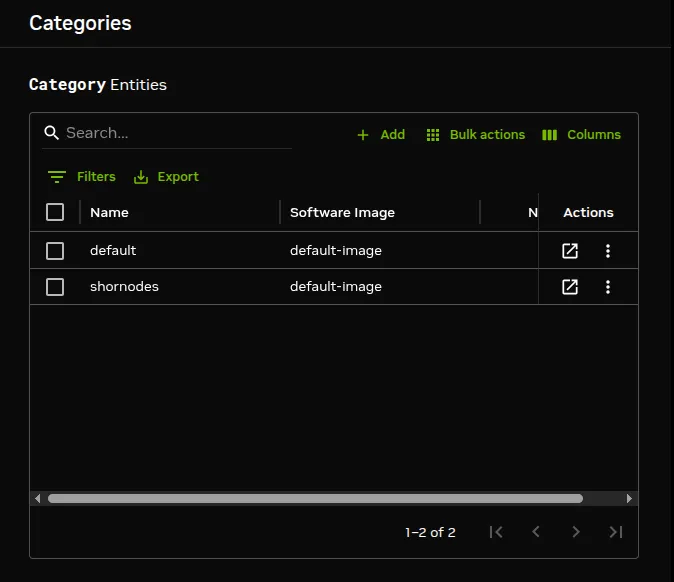Screen dimensions: 674x582
Task: Click the 'default' name cell
Action: point(113,250)
